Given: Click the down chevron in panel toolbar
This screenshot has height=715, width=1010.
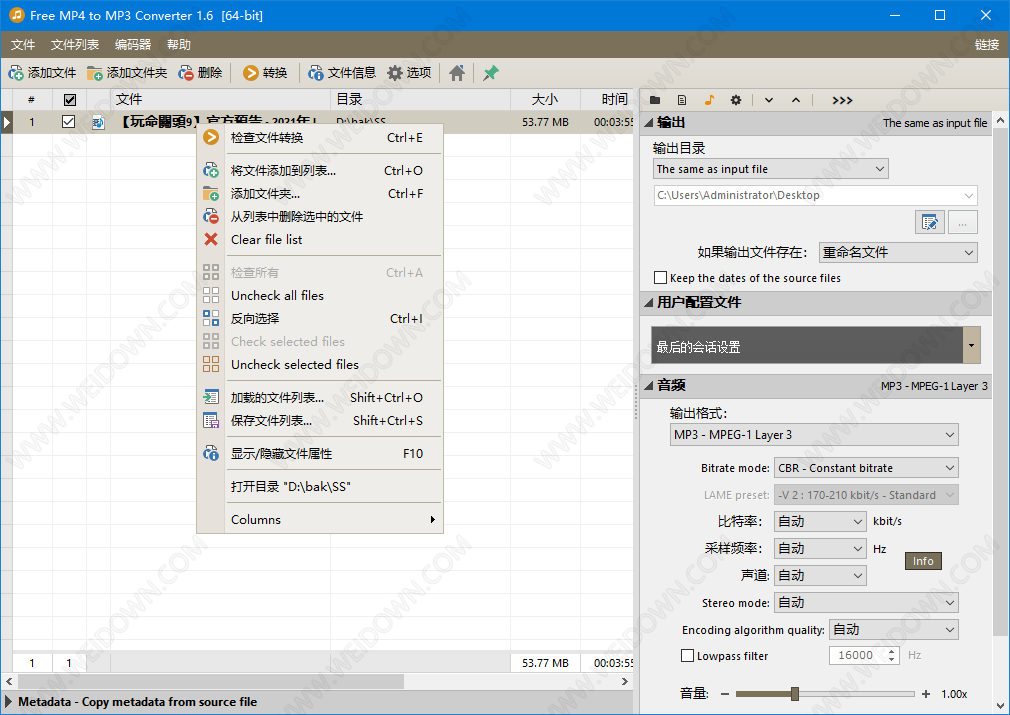Looking at the screenshot, I should click(768, 100).
